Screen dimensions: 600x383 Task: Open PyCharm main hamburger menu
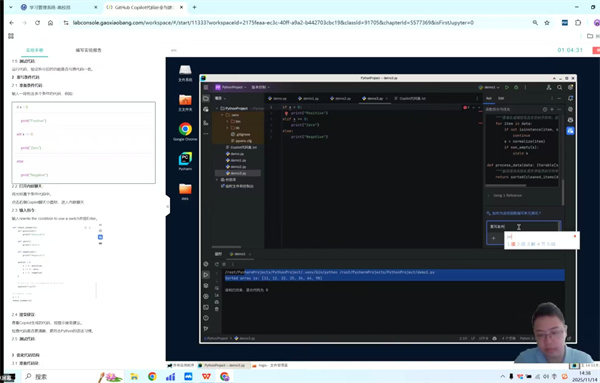(206, 87)
